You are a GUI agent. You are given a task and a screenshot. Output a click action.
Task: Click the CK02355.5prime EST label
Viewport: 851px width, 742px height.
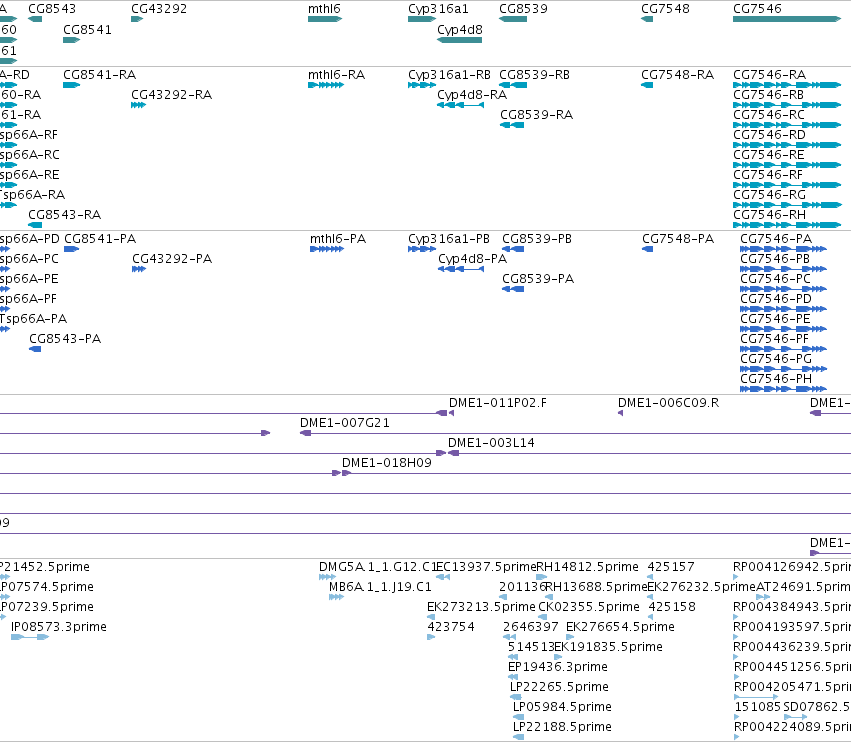point(589,607)
